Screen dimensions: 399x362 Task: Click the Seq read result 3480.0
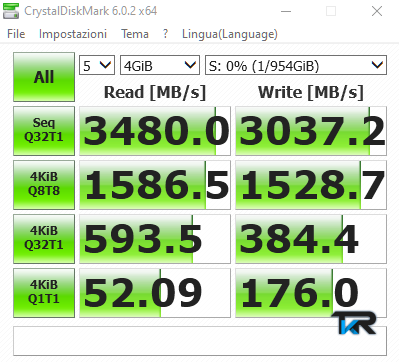[x=155, y=131]
